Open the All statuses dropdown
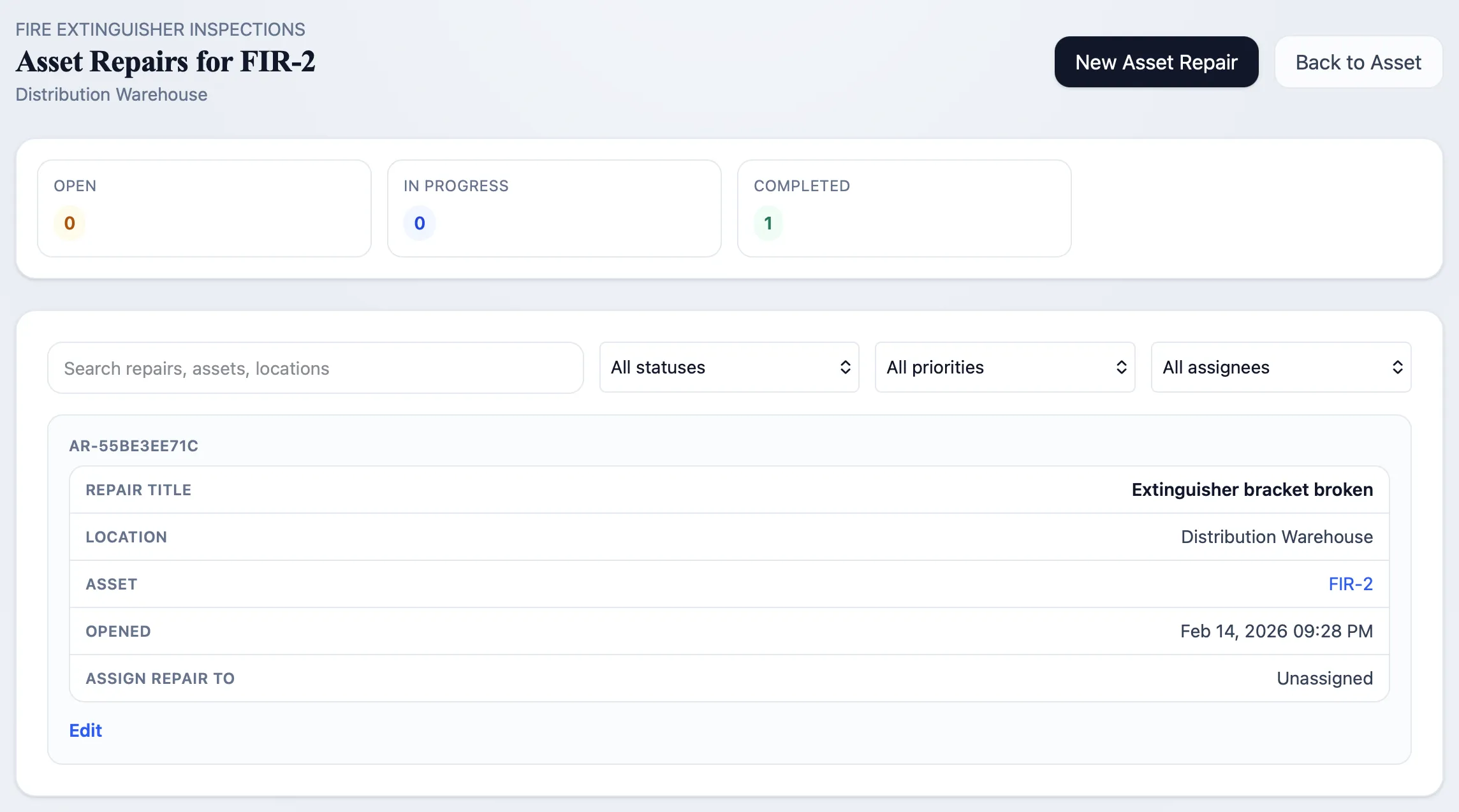 click(x=729, y=367)
